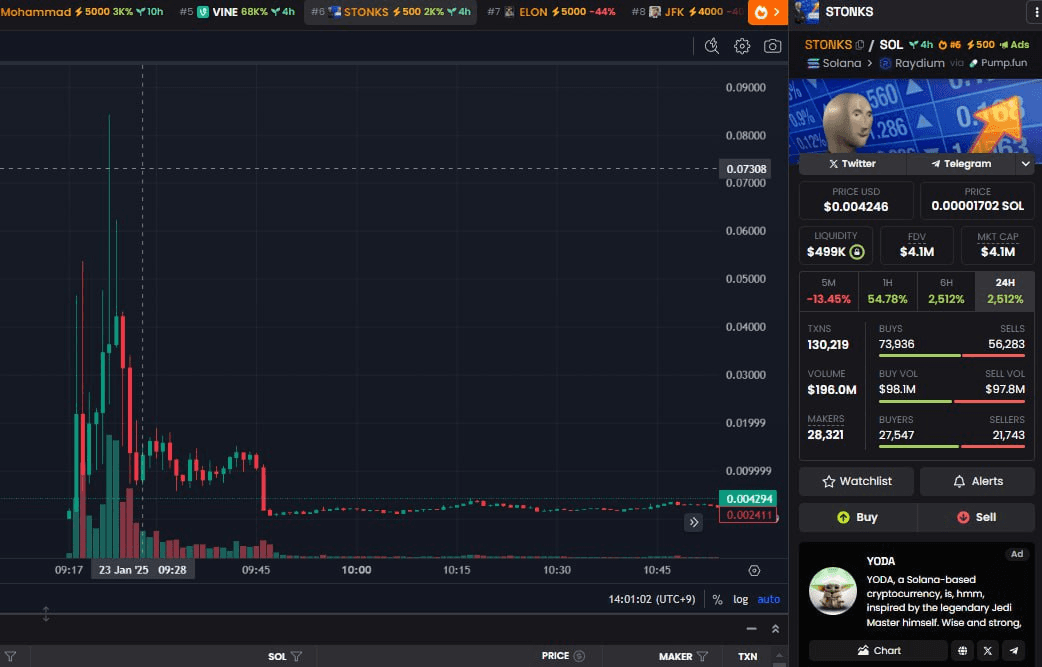This screenshot has height=667, width=1042.
Task: Click the TXNS count 130,219
Action: tap(827, 345)
